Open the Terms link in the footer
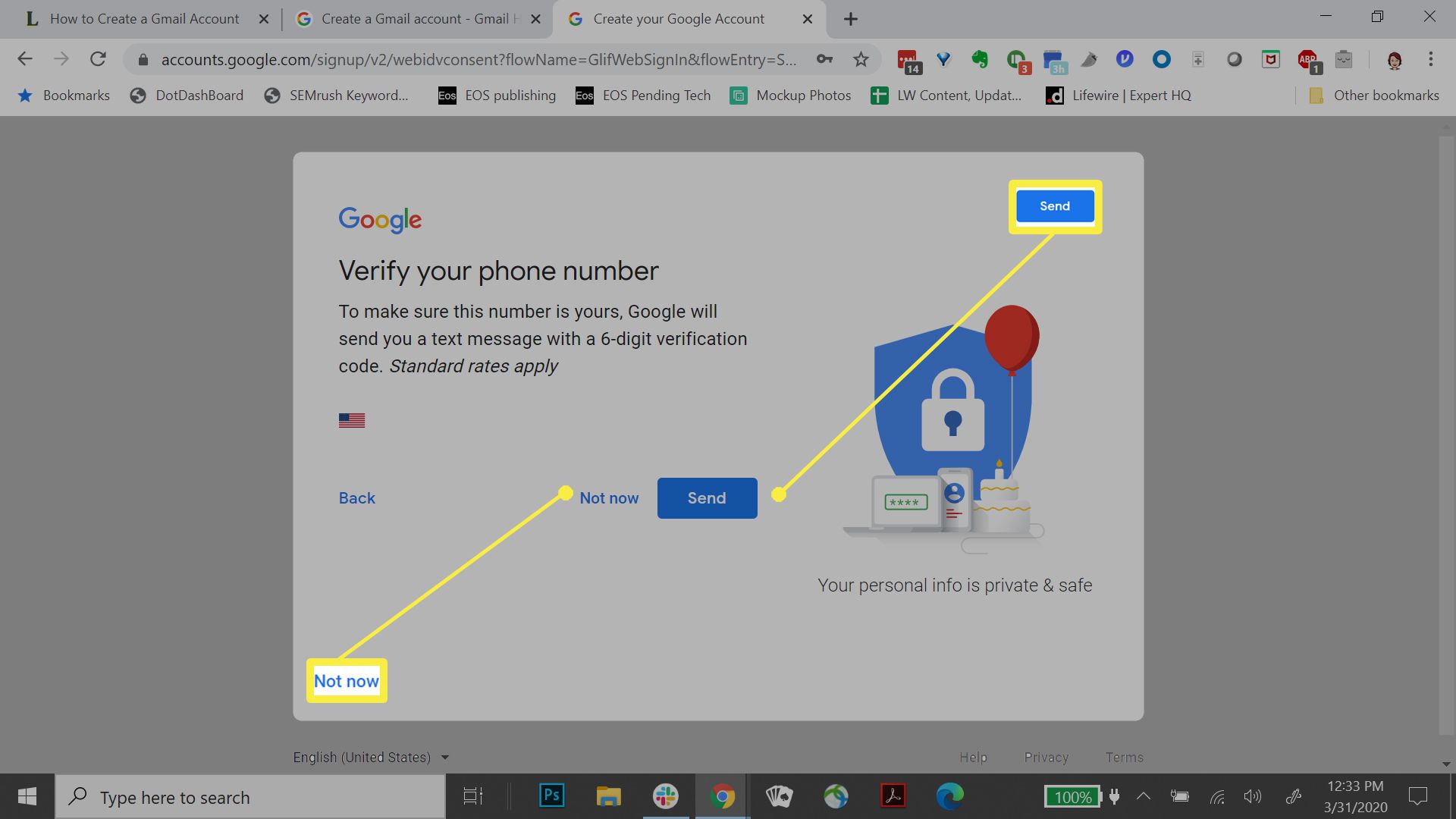The height and width of the screenshot is (819, 1456). click(x=1124, y=758)
